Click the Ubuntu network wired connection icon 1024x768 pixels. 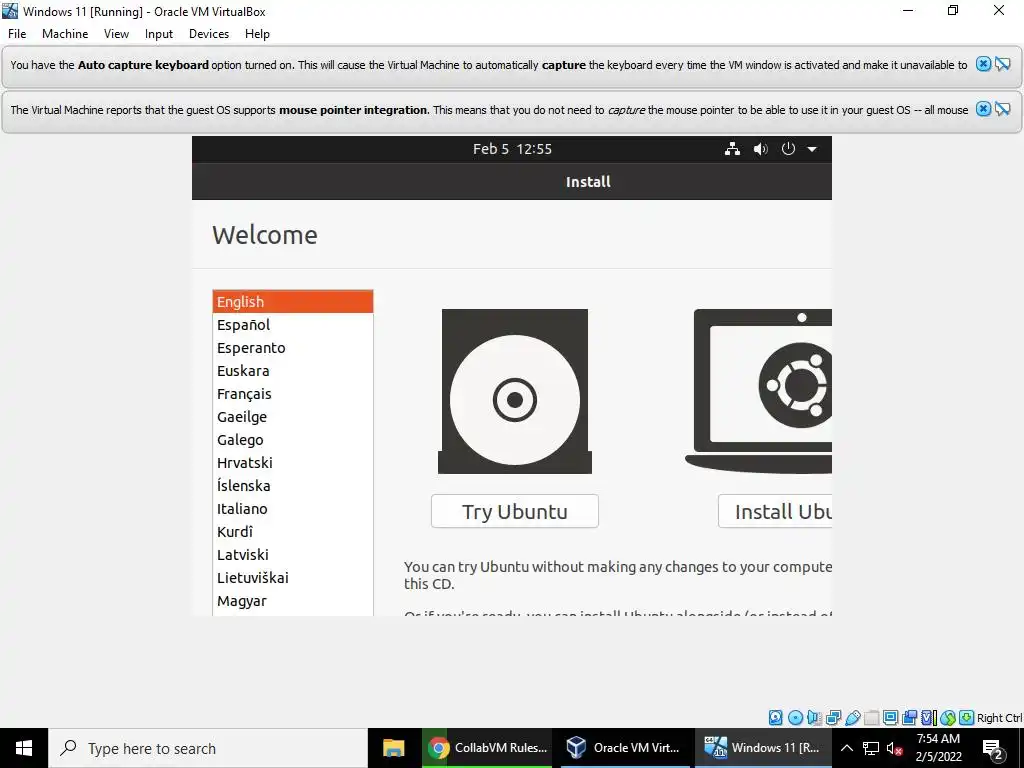coord(732,149)
